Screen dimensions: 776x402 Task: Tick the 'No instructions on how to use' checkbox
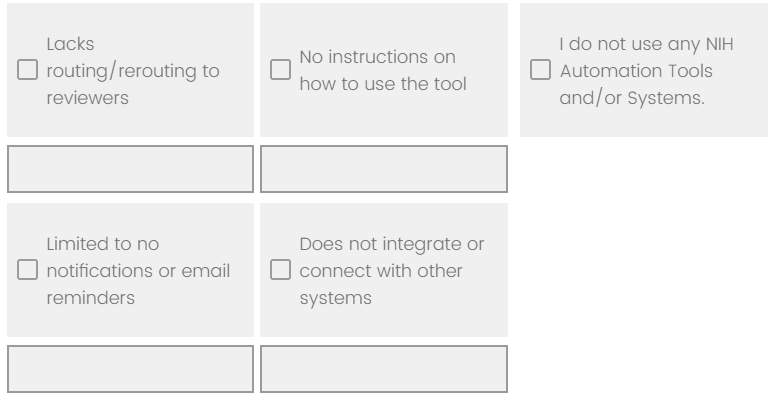tap(281, 71)
